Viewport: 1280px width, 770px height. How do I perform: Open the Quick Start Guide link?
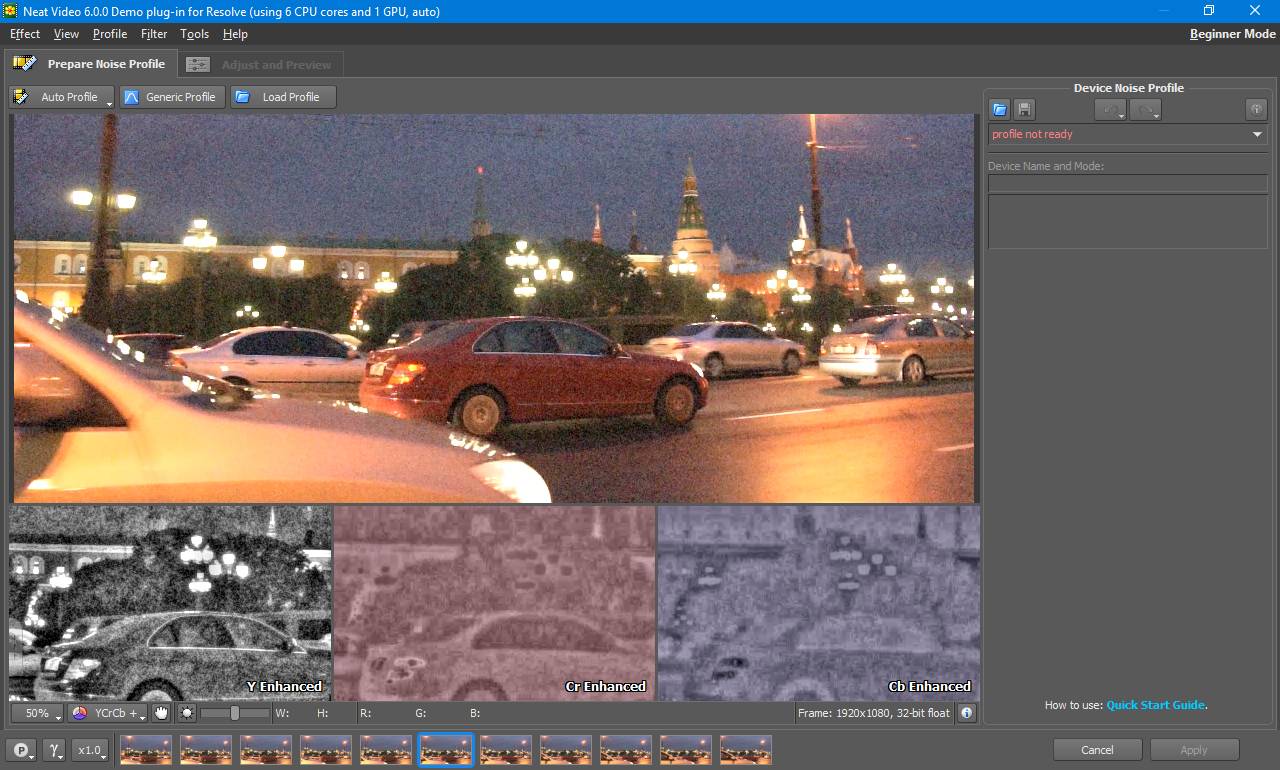click(x=1155, y=705)
